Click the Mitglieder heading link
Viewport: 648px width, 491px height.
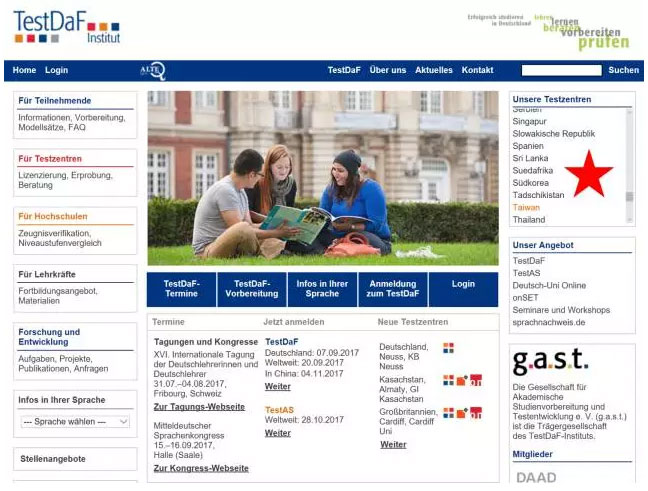pos(532,454)
